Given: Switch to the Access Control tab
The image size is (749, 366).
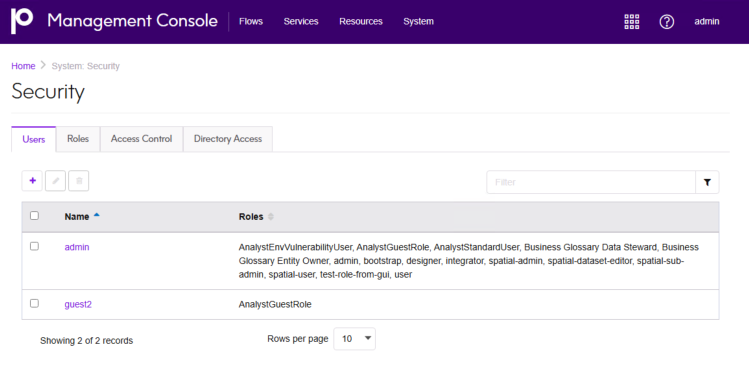Looking at the screenshot, I should 141,139.
